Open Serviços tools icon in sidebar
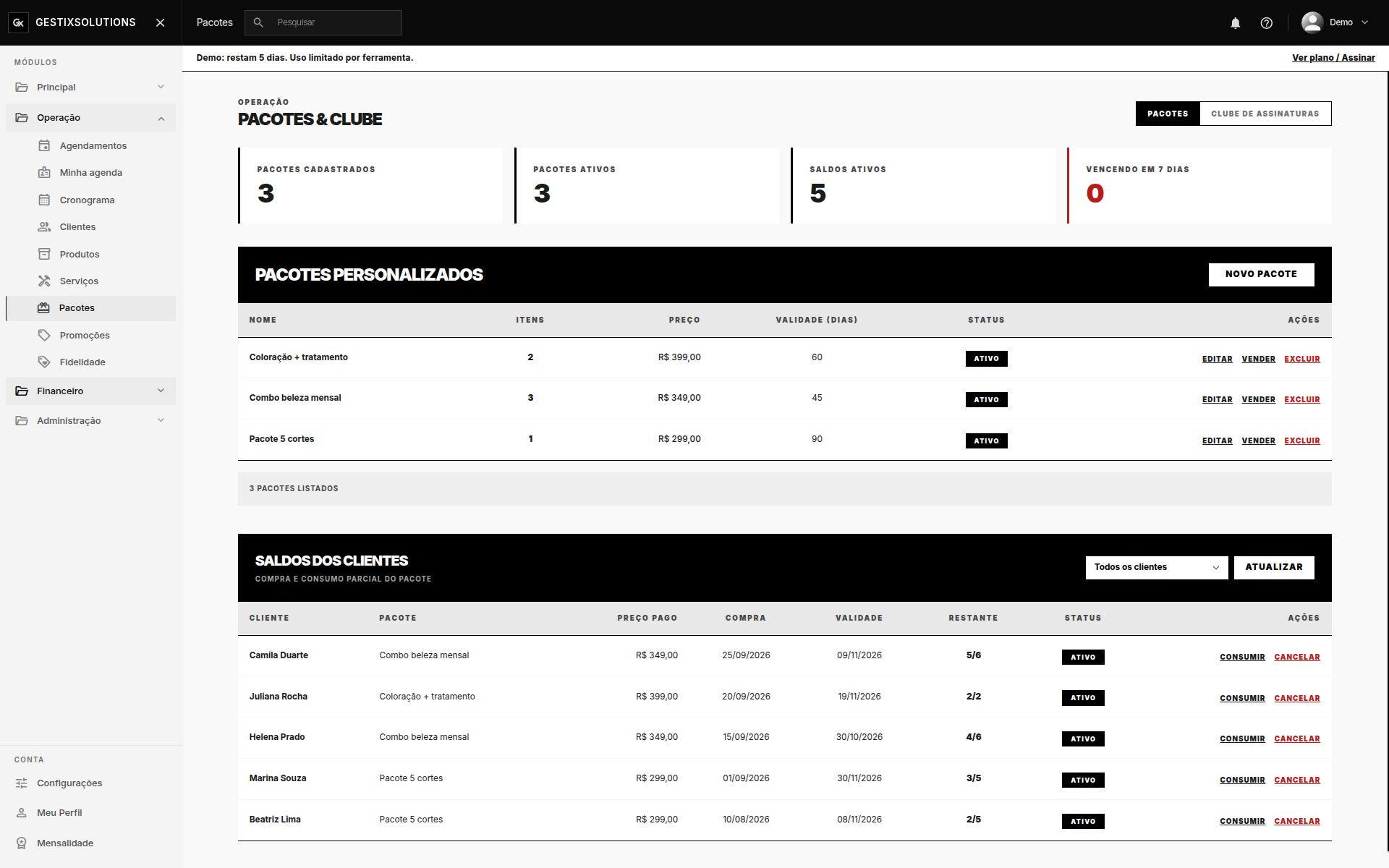 pos(44,281)
